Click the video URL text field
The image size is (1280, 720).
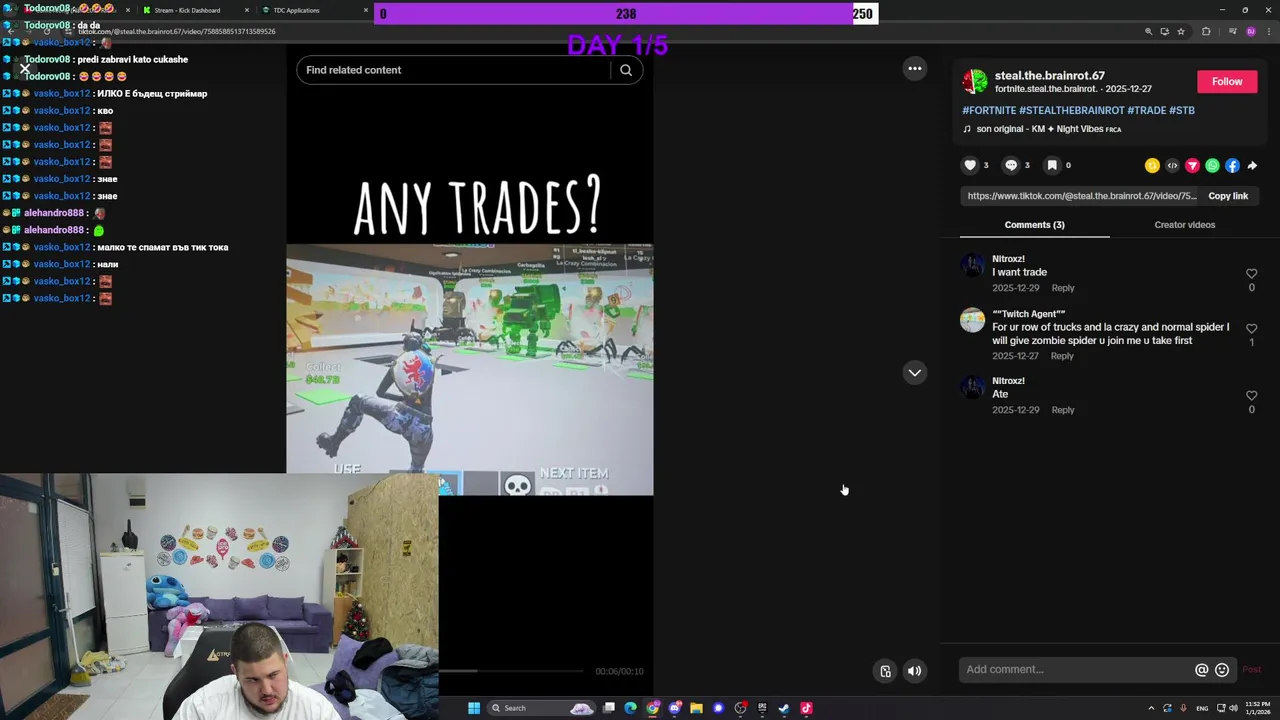tap(1081, 196)
